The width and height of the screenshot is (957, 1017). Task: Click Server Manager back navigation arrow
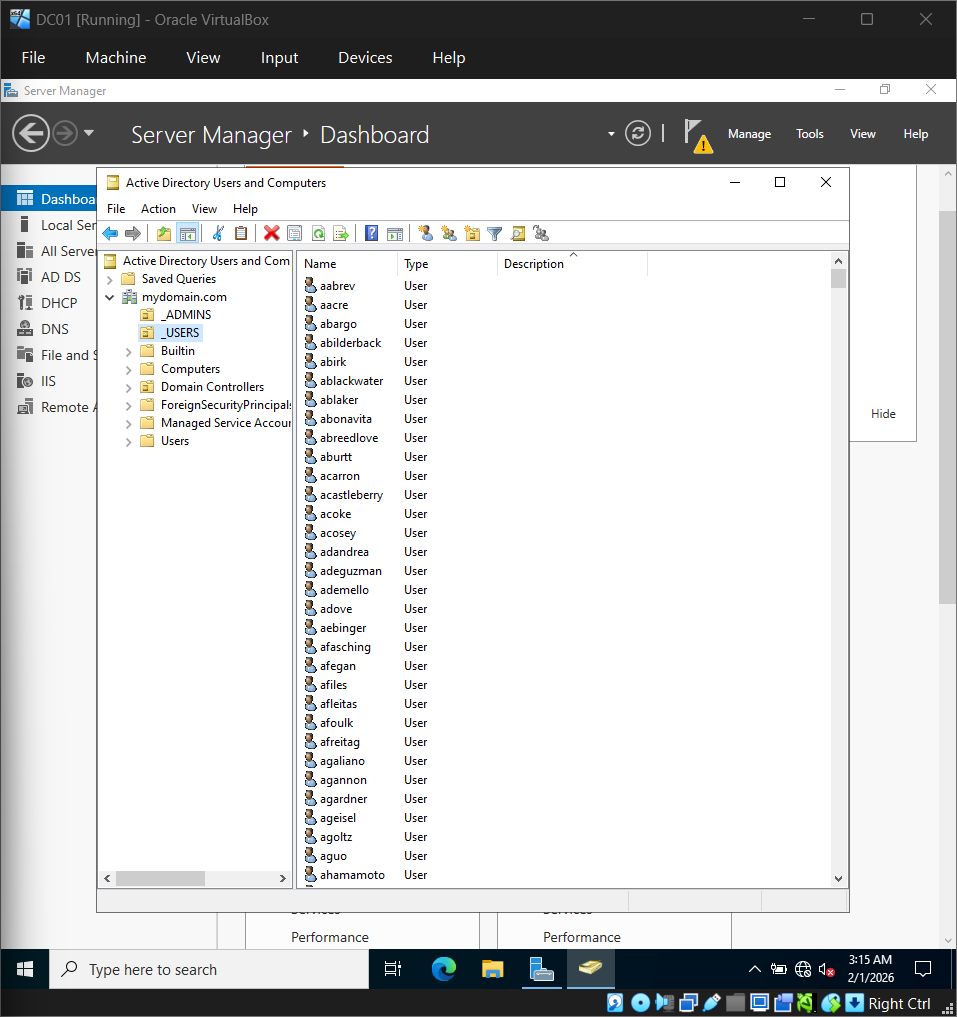click(x=30, y=134)
